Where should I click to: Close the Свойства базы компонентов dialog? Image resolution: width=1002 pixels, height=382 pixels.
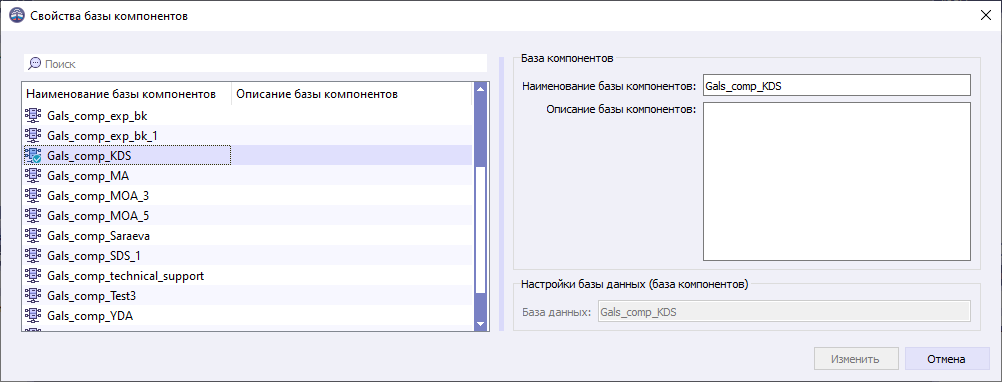pyautogui.click(x=985, y=16)
